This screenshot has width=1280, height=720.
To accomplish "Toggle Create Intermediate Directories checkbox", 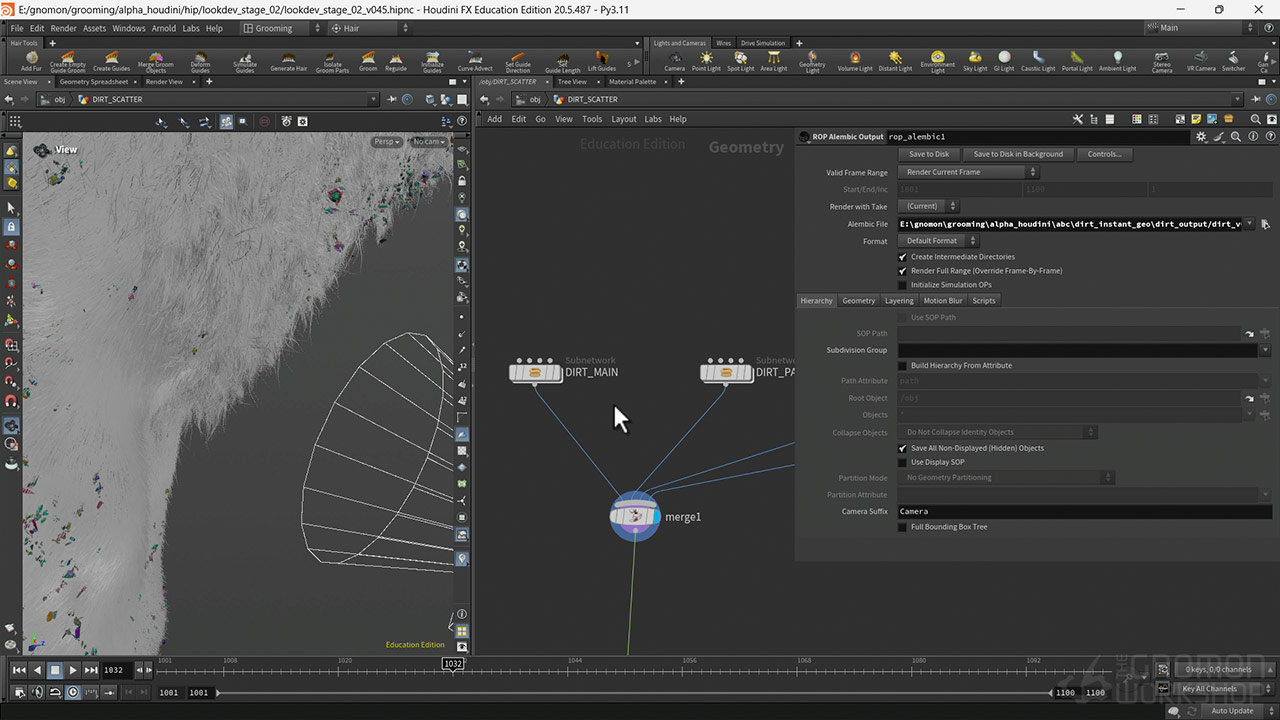I will tap(902, 257).
